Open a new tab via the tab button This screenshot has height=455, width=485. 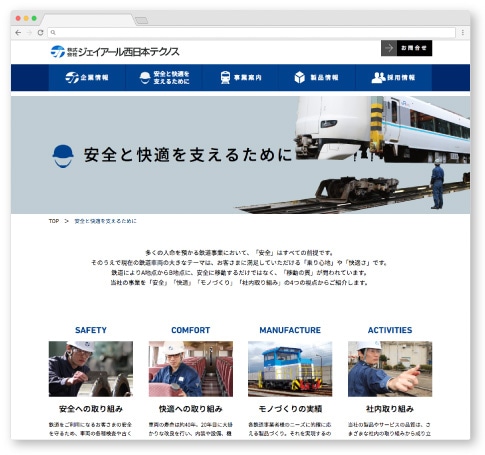(141, 20)
